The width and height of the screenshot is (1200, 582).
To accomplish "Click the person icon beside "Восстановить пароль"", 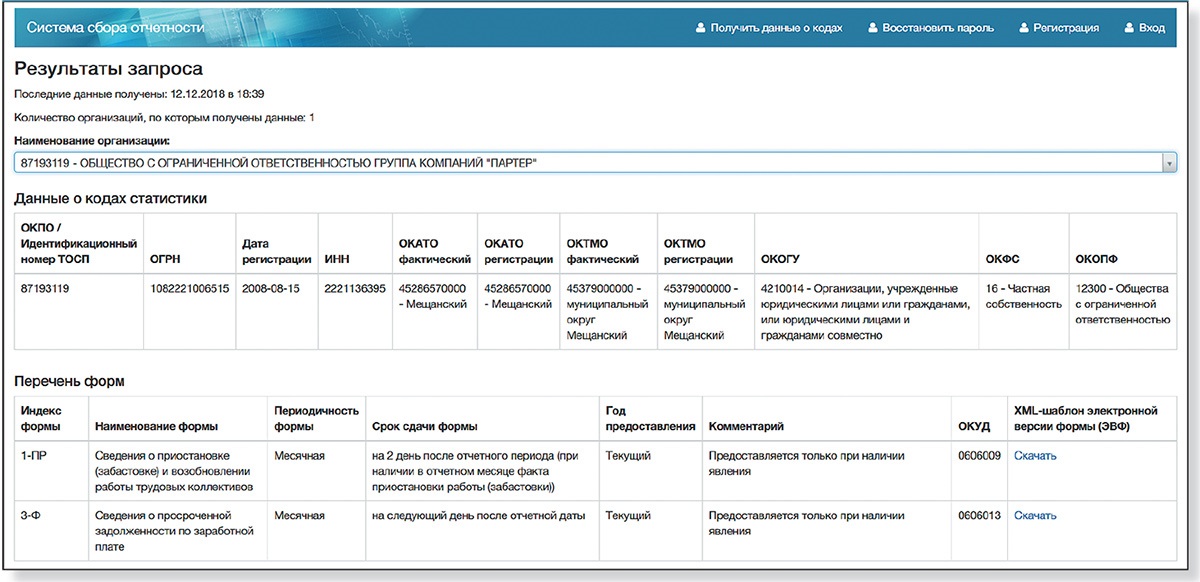I will (872, 28).
